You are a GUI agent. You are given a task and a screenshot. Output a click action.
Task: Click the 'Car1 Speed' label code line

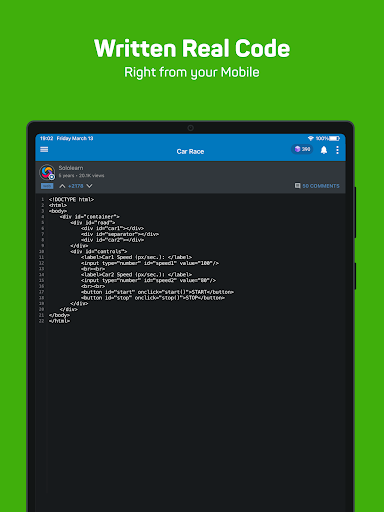[x=136, y=257]
